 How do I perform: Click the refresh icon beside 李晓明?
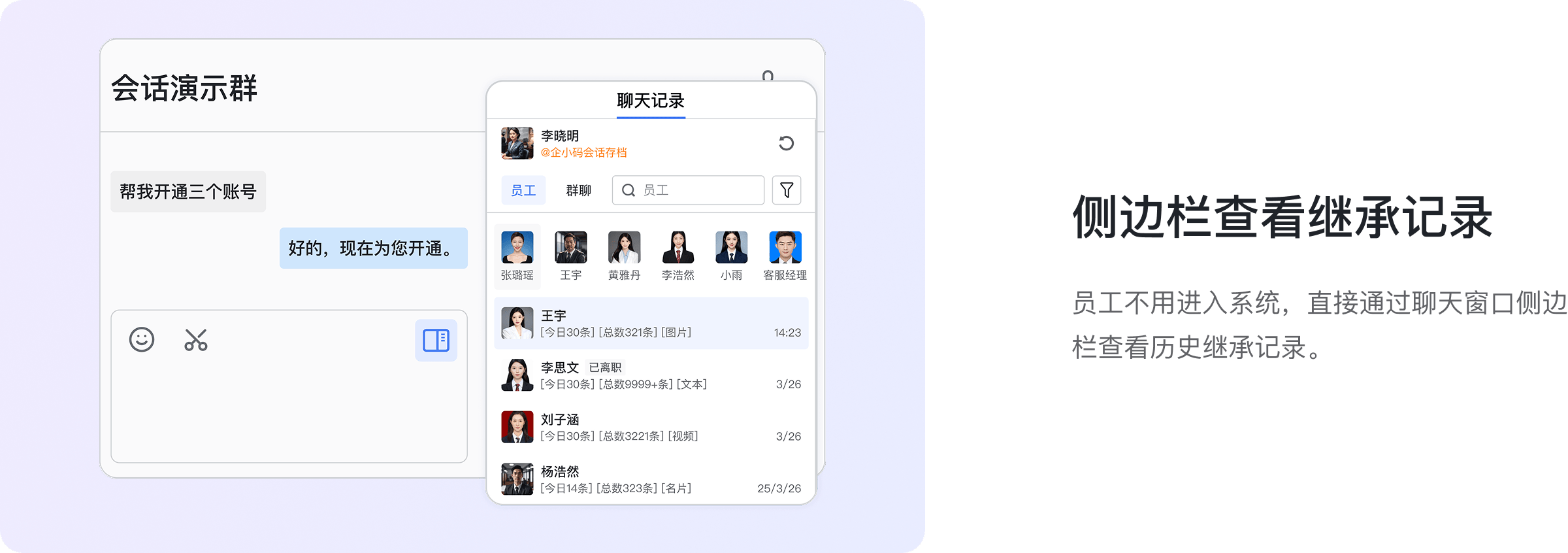tap(786, 143)
